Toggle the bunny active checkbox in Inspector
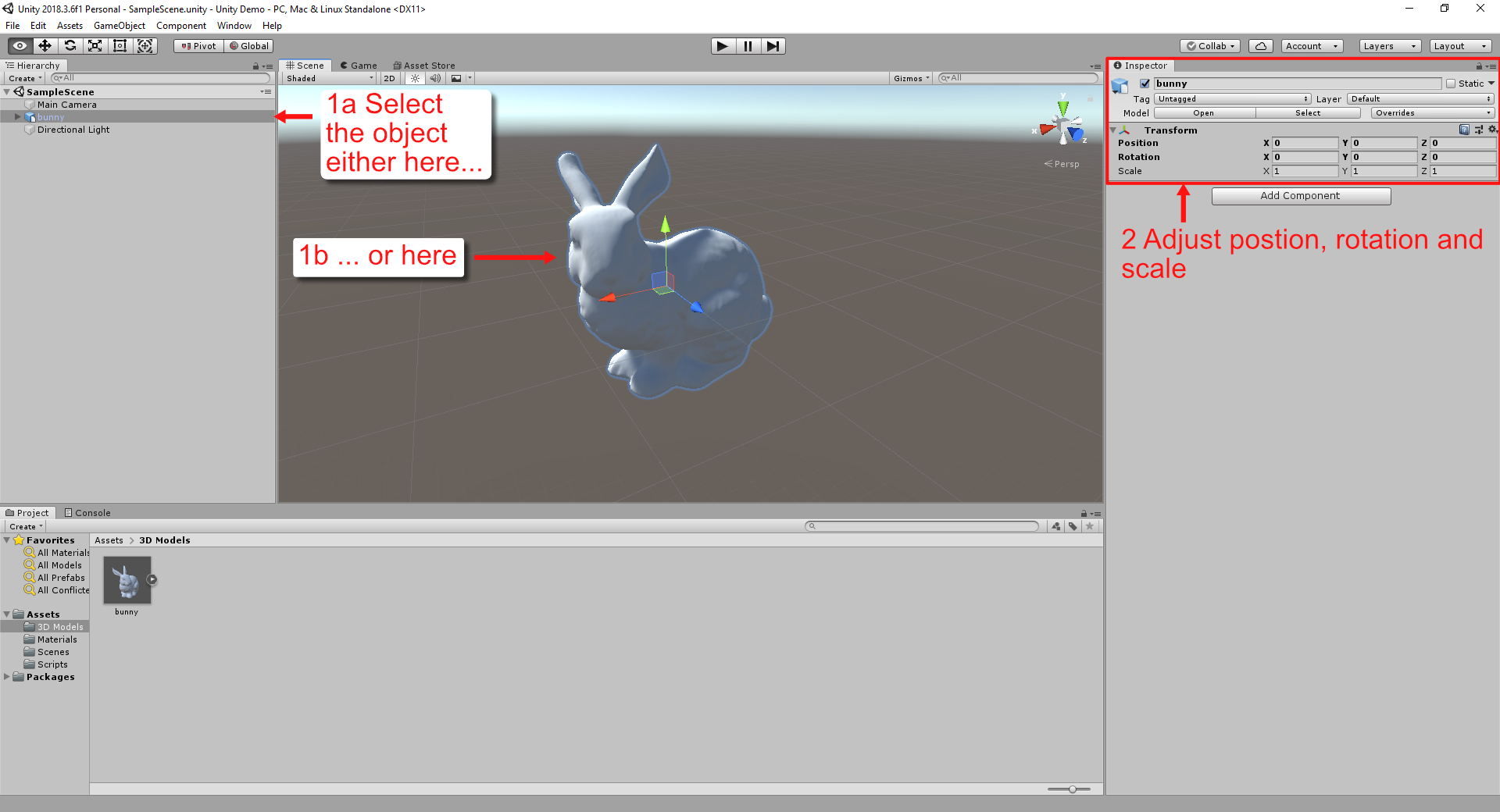1500x812 pixels. 1145,84
